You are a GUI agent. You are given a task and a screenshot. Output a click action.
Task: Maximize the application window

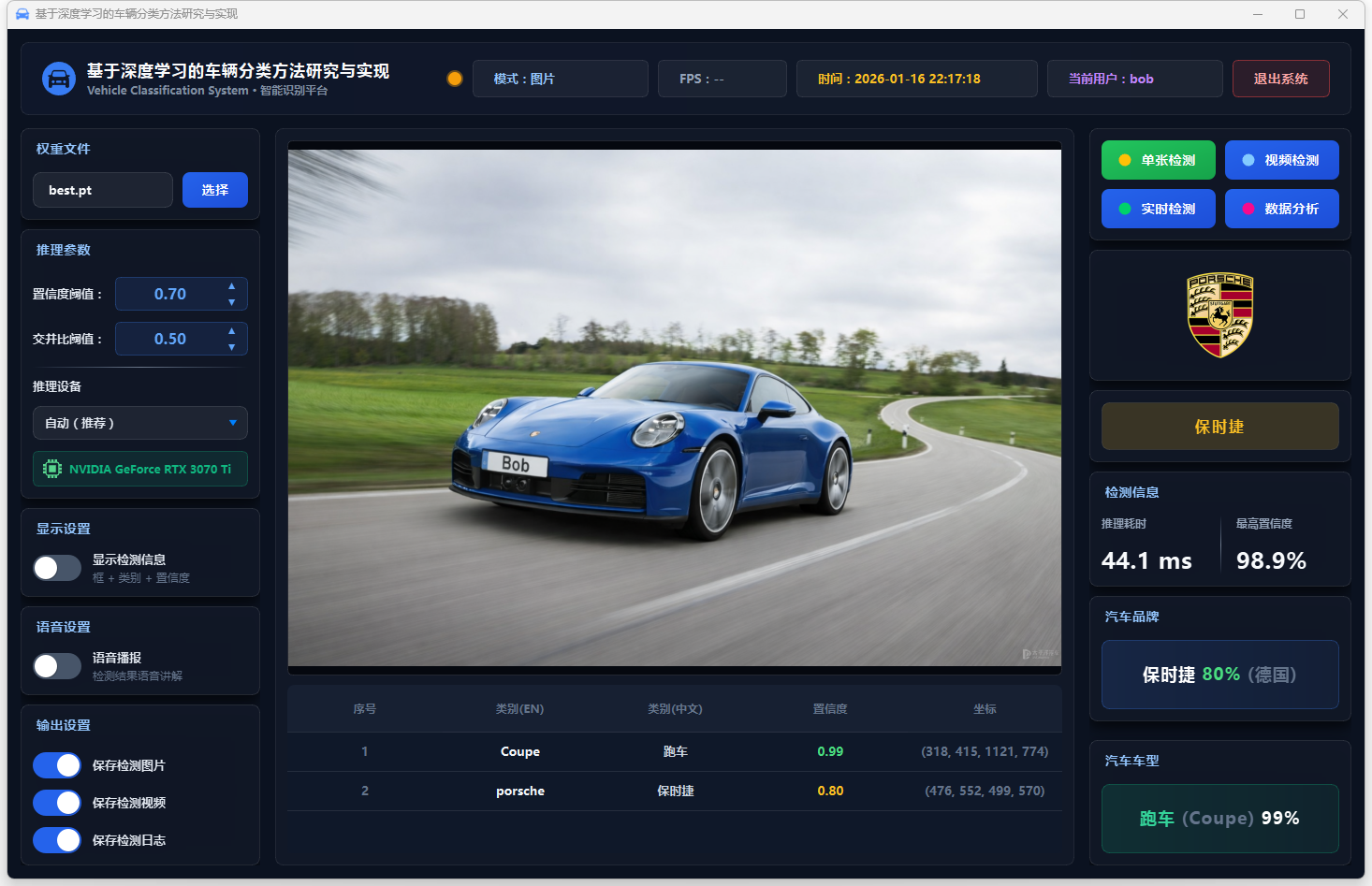(1300, 14)
